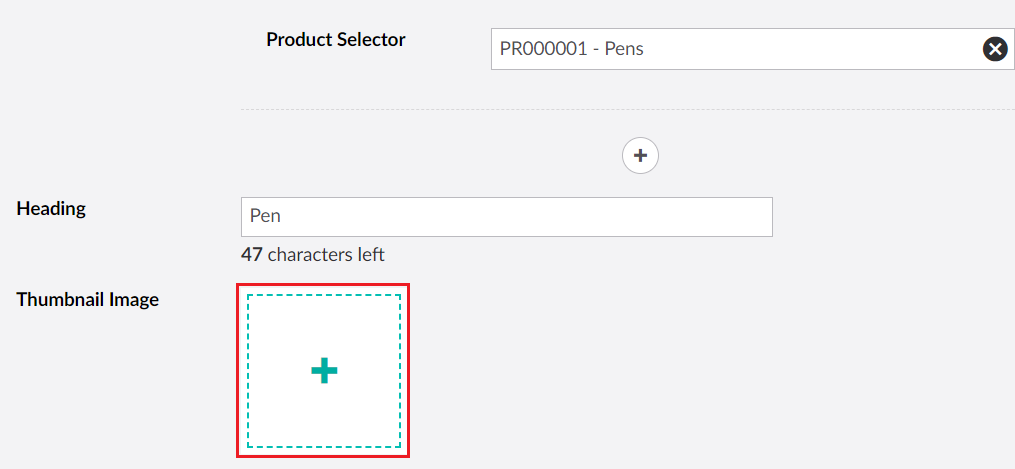This screenshot has width=1015, height=469.
Task: Click the word 'left' under Heading
Action: click(370, 255)
